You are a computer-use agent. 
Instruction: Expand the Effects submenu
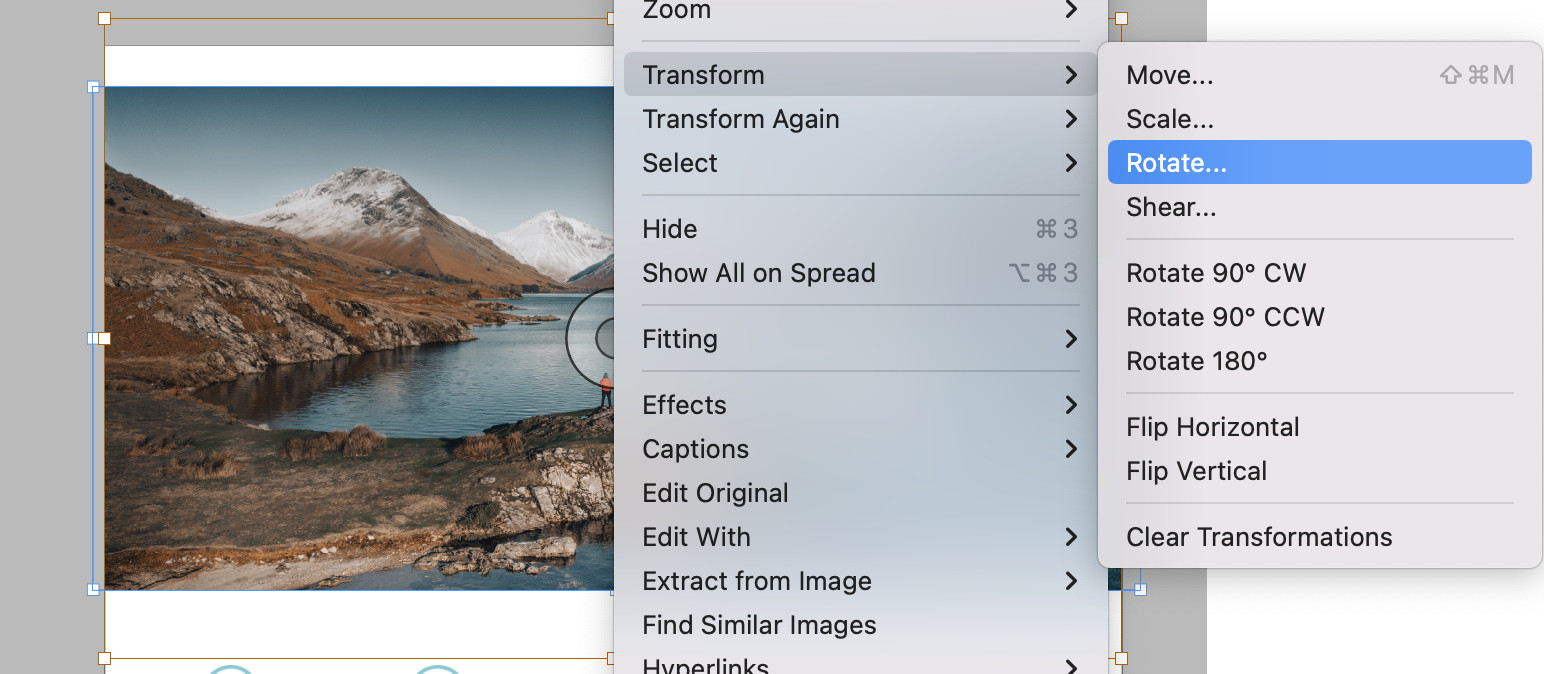(x=860, y=405)
